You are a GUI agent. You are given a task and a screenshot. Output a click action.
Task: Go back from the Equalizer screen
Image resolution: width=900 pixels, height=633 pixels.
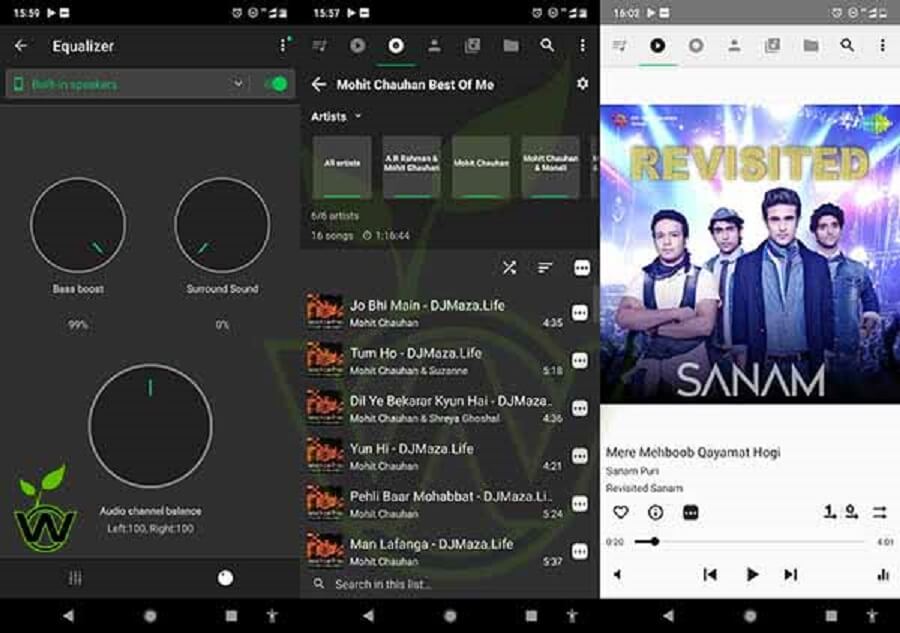tap(21, 46)
